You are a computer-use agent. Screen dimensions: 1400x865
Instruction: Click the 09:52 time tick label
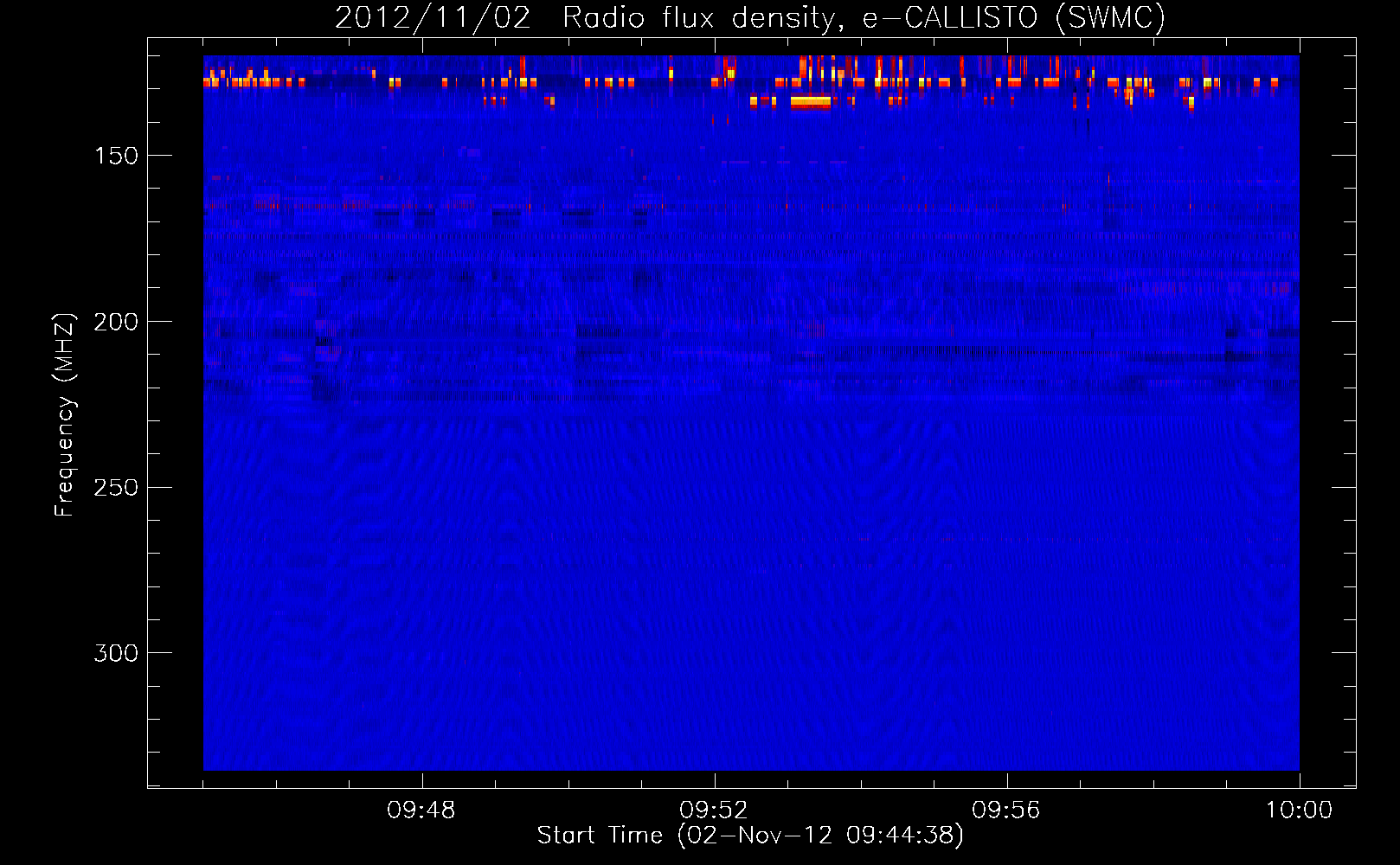pos(714,811)
